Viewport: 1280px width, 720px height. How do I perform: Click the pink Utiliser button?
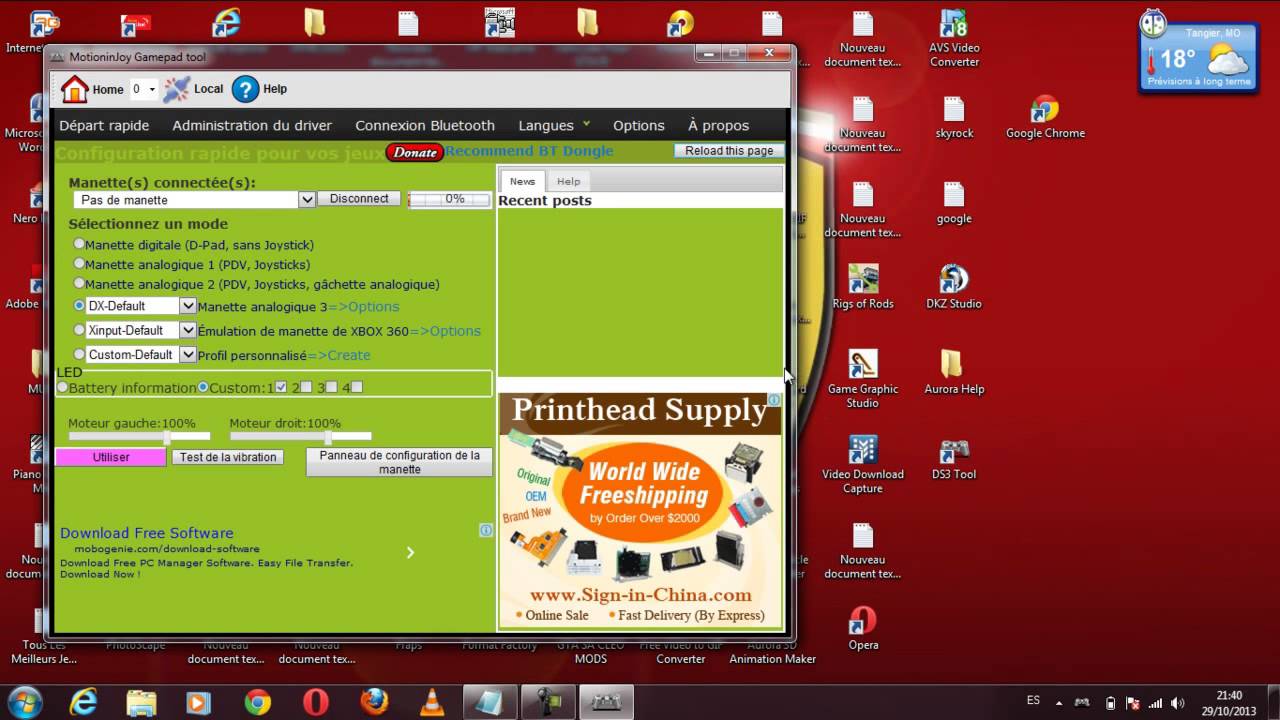click(111, 457)
